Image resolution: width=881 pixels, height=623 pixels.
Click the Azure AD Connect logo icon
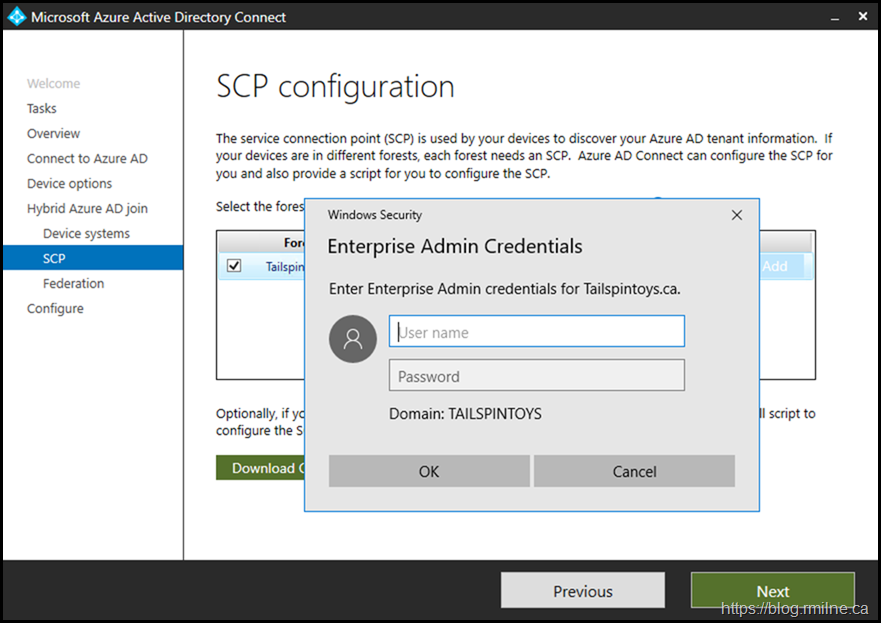coord(17,17)
